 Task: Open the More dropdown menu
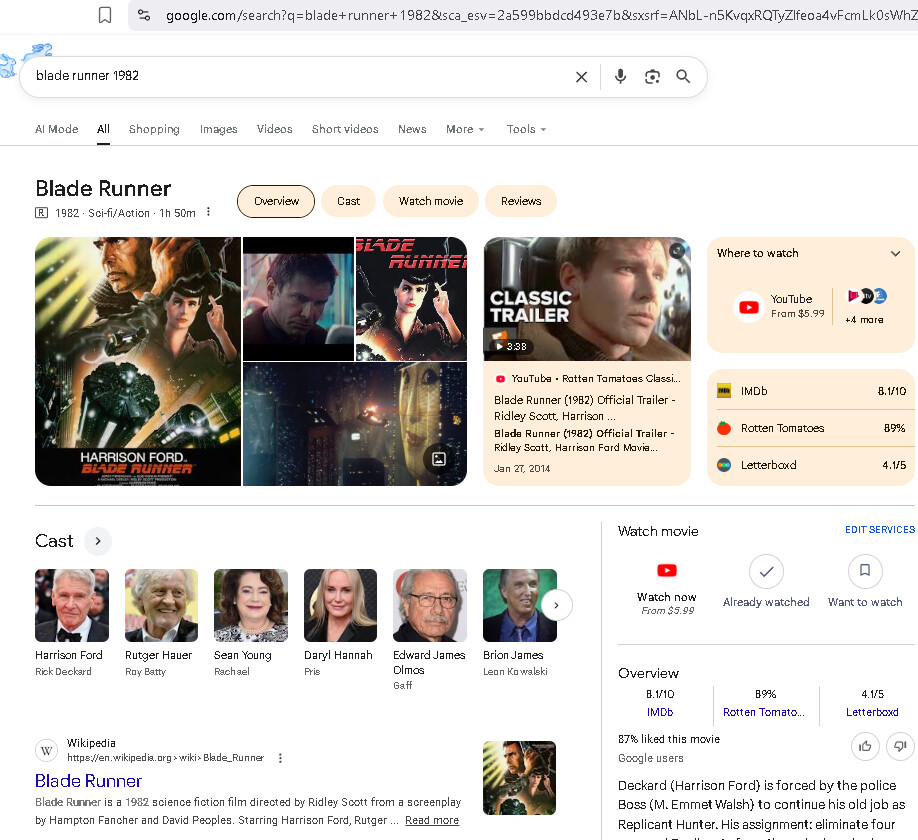tap(465, 129)
